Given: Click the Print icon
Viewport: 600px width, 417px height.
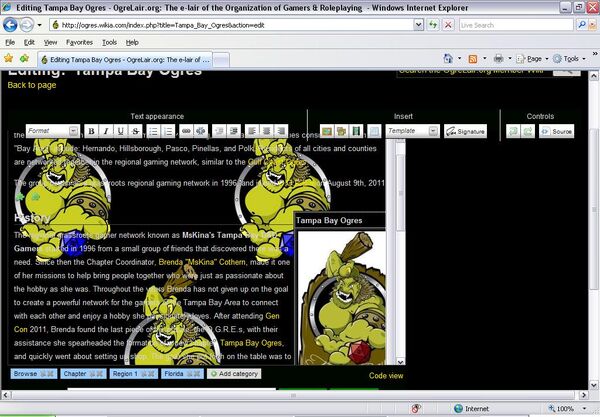Looking at the screenshot, I should click(498, 59).
